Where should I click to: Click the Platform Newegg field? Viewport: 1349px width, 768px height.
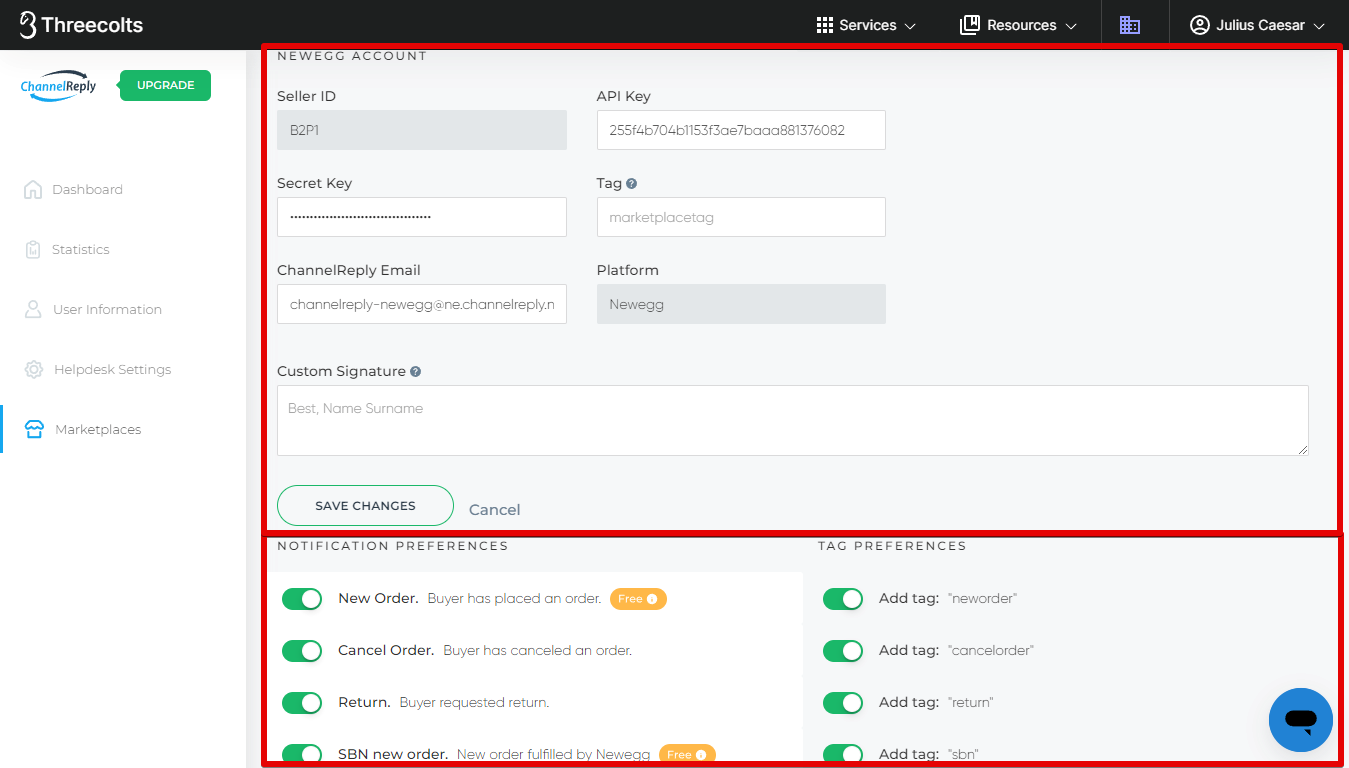click(741, 304)
